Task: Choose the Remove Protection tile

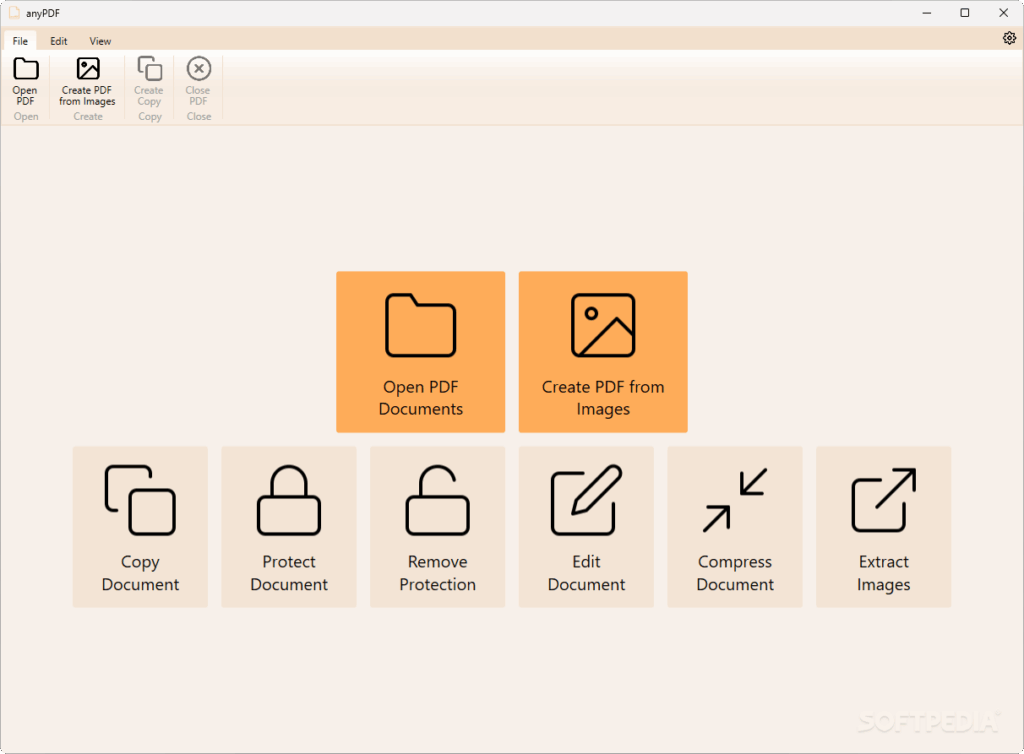Action: [438, 527]
